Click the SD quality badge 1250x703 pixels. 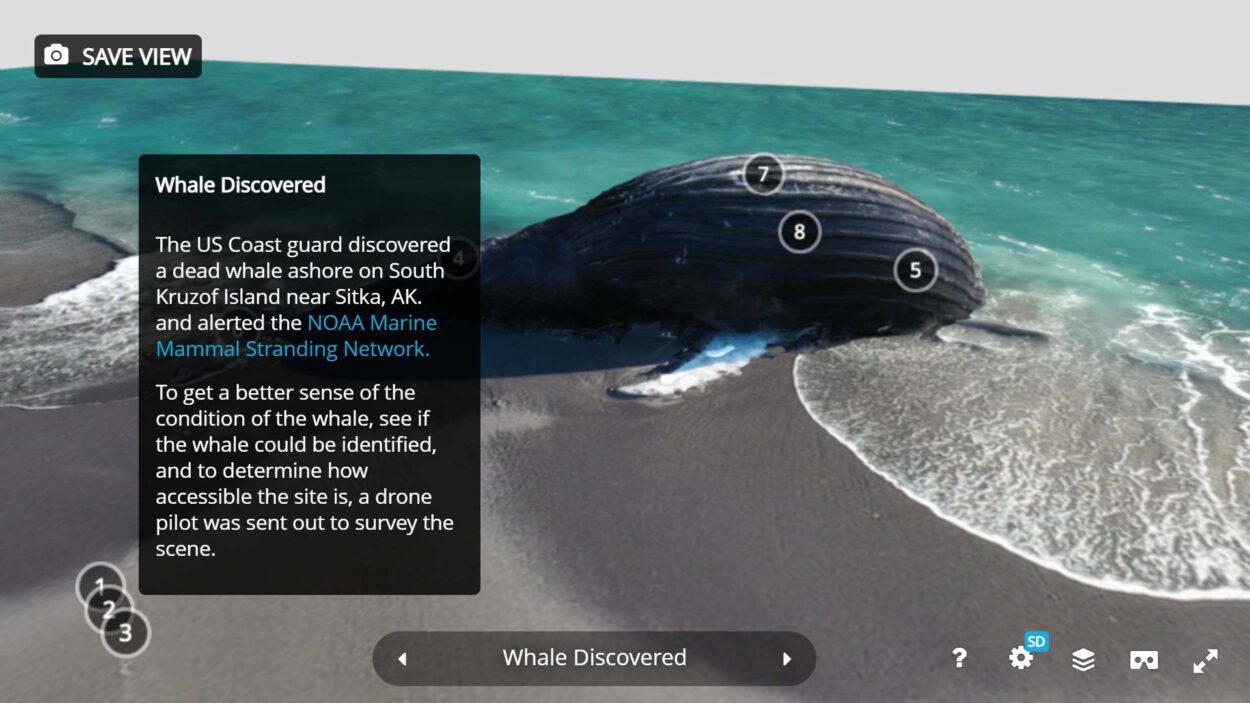point(1036,641)
